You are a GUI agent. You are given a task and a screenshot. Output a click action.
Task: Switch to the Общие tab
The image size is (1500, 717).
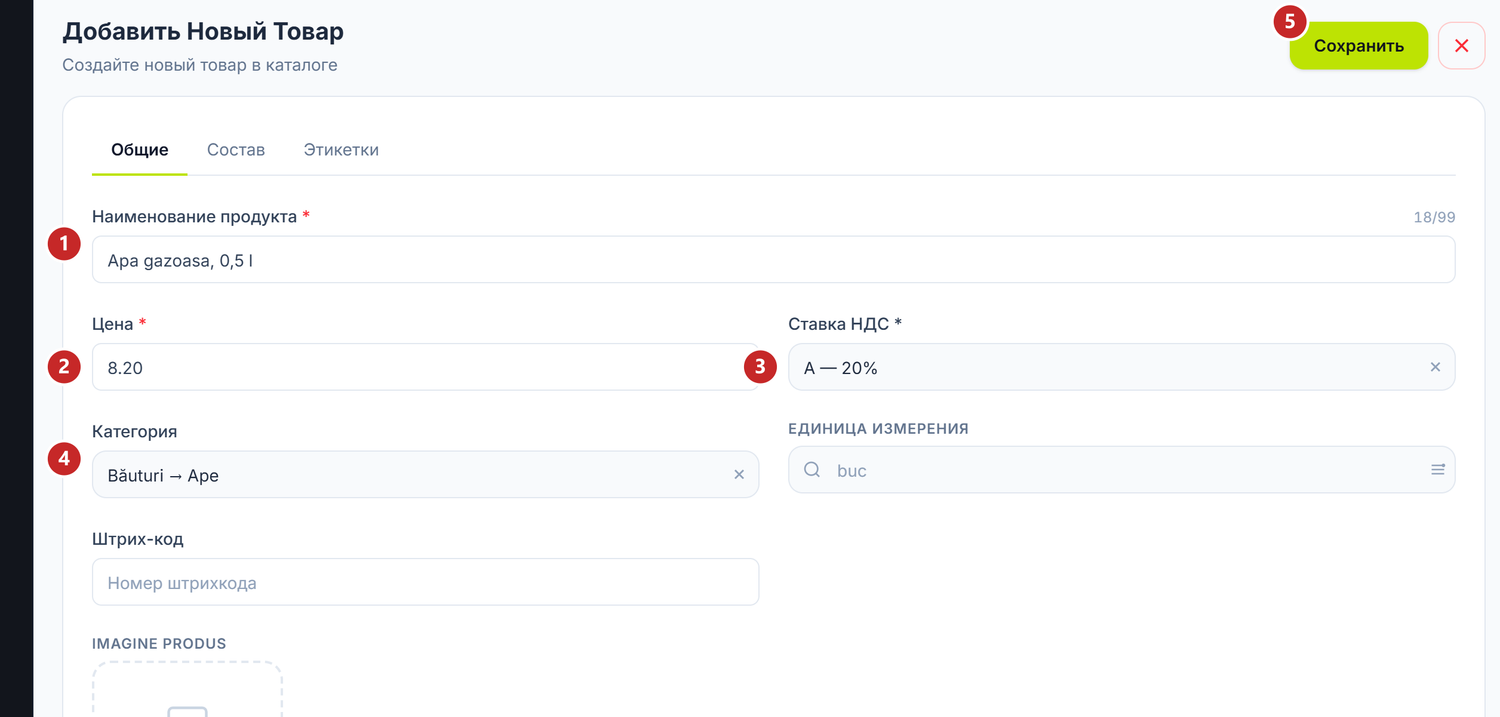click(139, 150)
